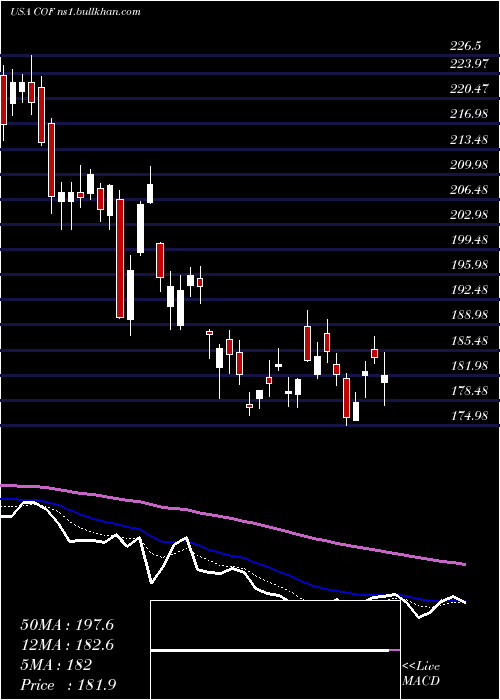This screenshot has height=700, width=500.
Task: Click the 202.98 price level label
Action: [x=469, y=215]
